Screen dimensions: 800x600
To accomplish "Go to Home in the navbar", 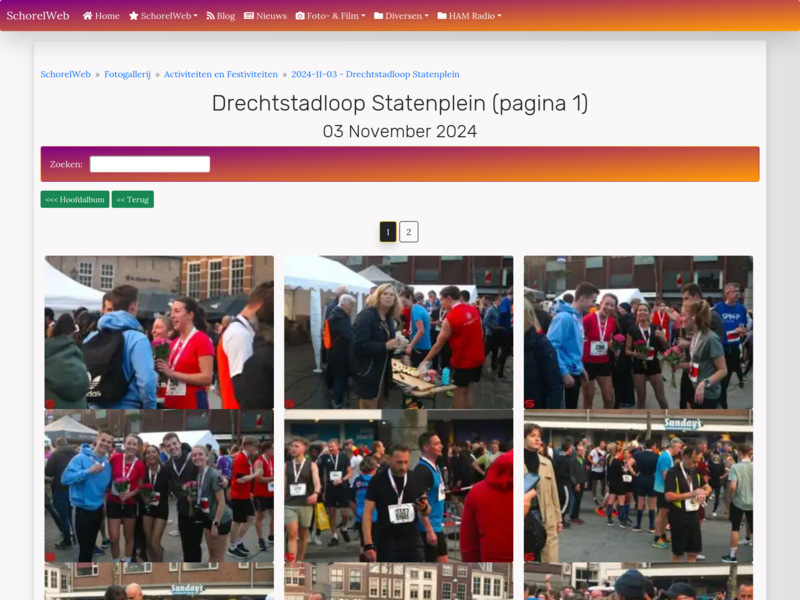I will [107, 16].
